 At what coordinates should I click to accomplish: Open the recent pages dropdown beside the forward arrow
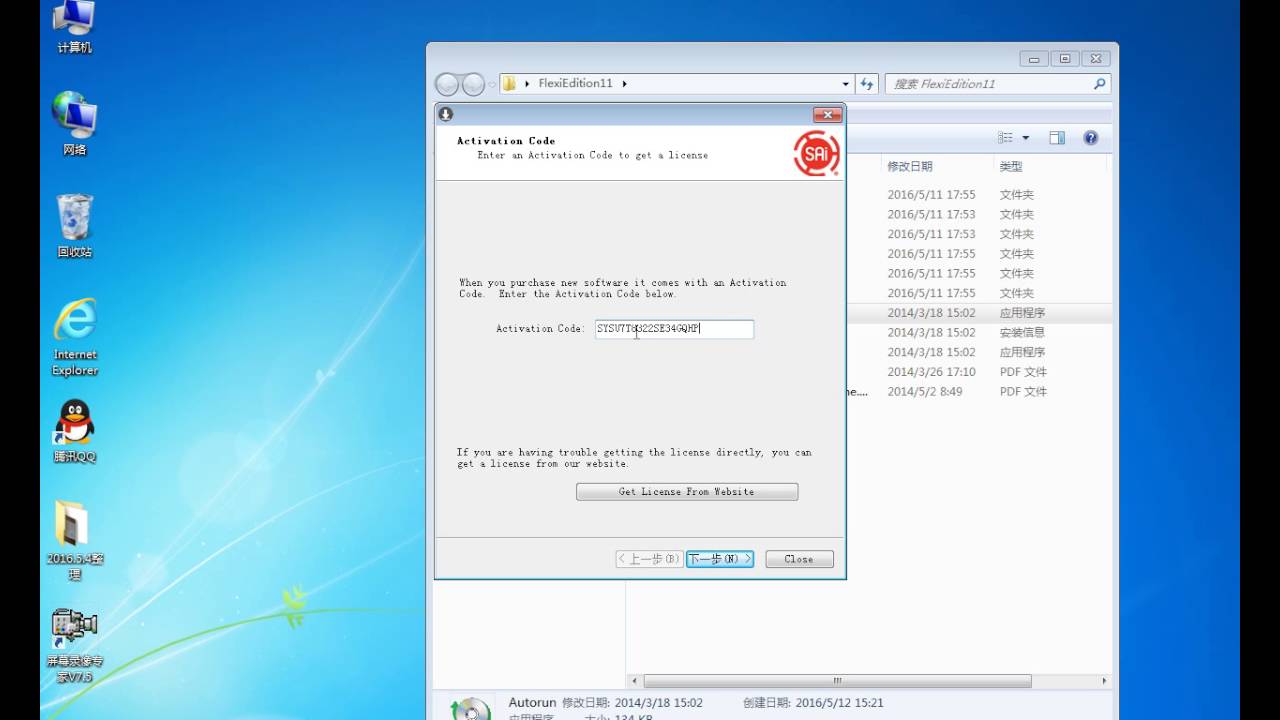coord(491,84)
